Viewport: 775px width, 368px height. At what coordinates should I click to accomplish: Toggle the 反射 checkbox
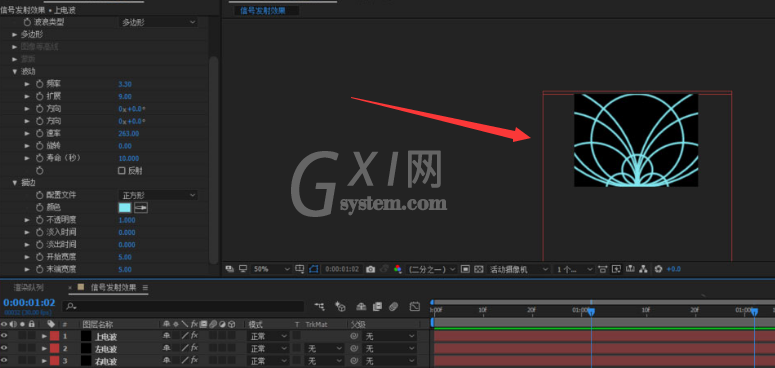(x=122, y=171)
